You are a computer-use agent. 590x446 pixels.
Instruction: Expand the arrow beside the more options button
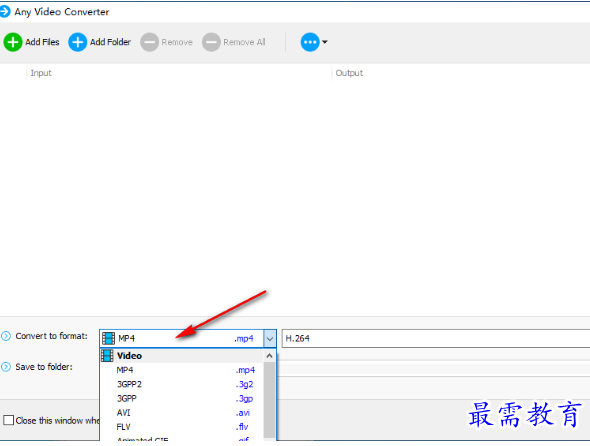325,42
